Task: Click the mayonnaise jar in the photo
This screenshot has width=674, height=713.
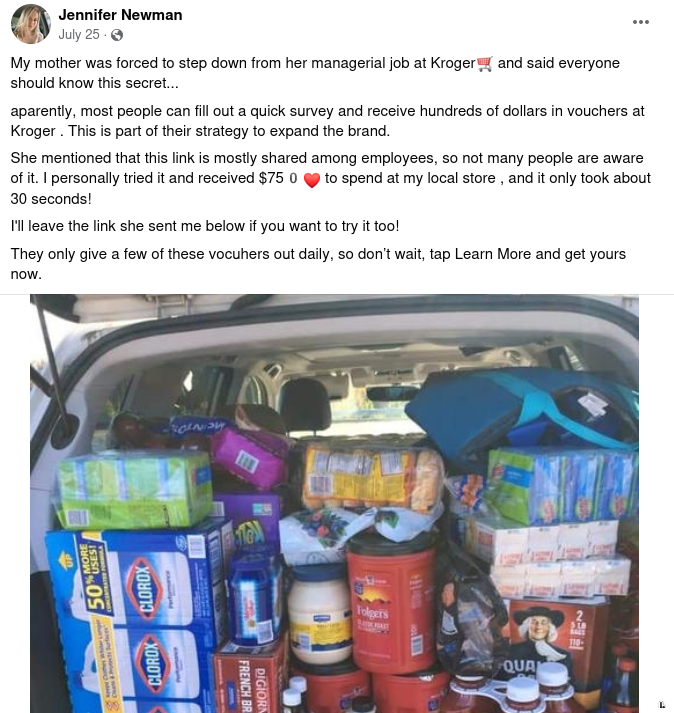Action: click(320, 614)
